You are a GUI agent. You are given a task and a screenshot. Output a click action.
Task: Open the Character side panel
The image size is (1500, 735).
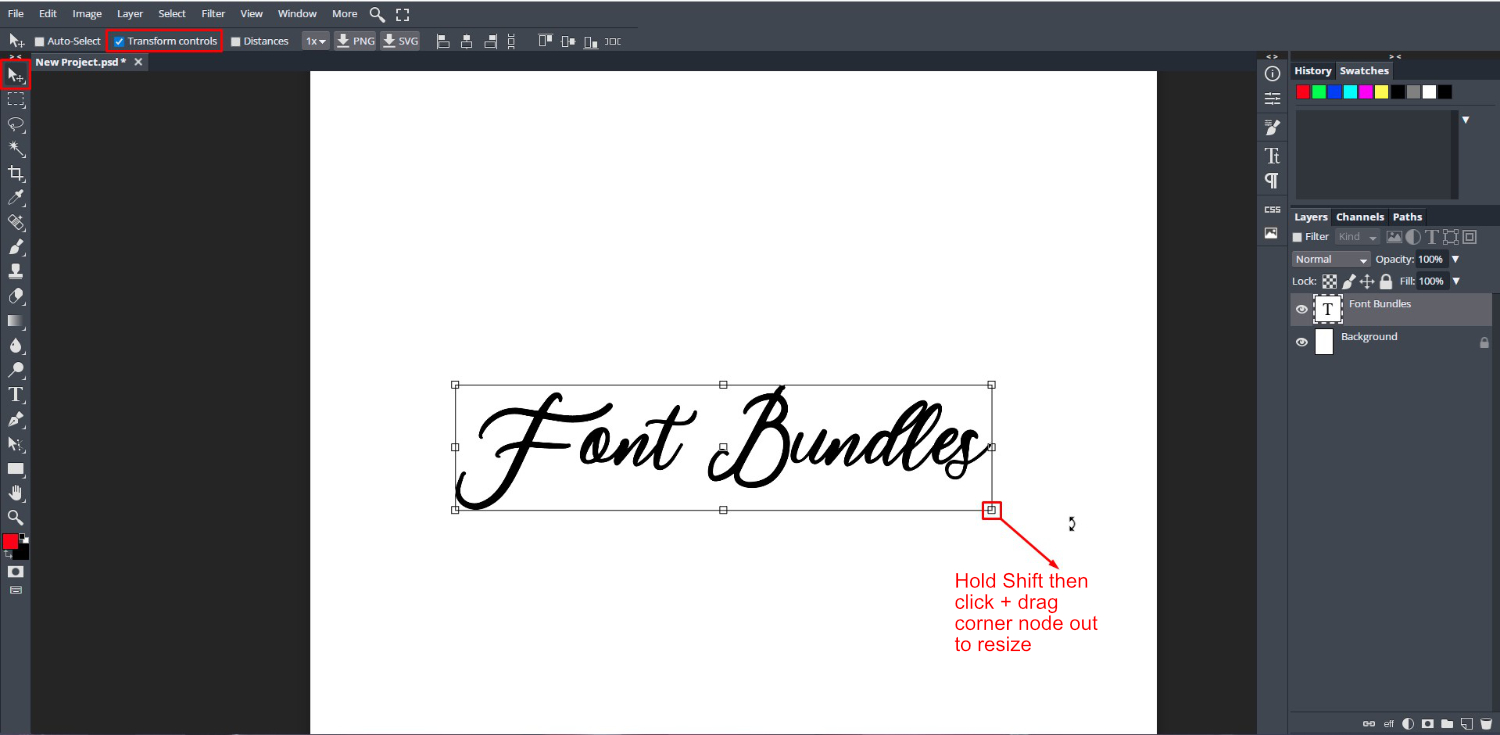(x=1272, y=155)
